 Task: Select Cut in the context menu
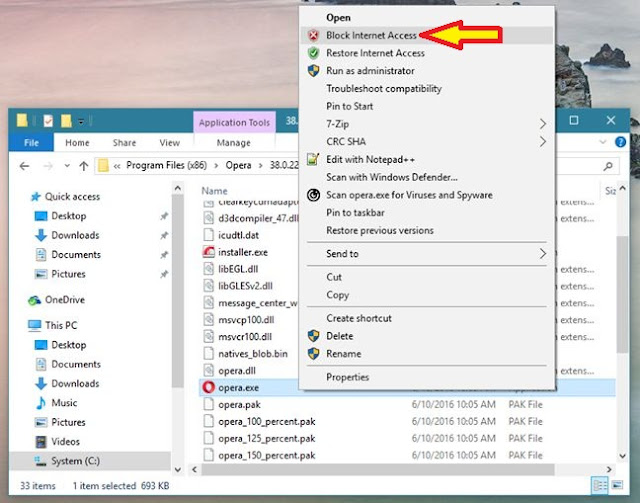[x=333, y=277]
